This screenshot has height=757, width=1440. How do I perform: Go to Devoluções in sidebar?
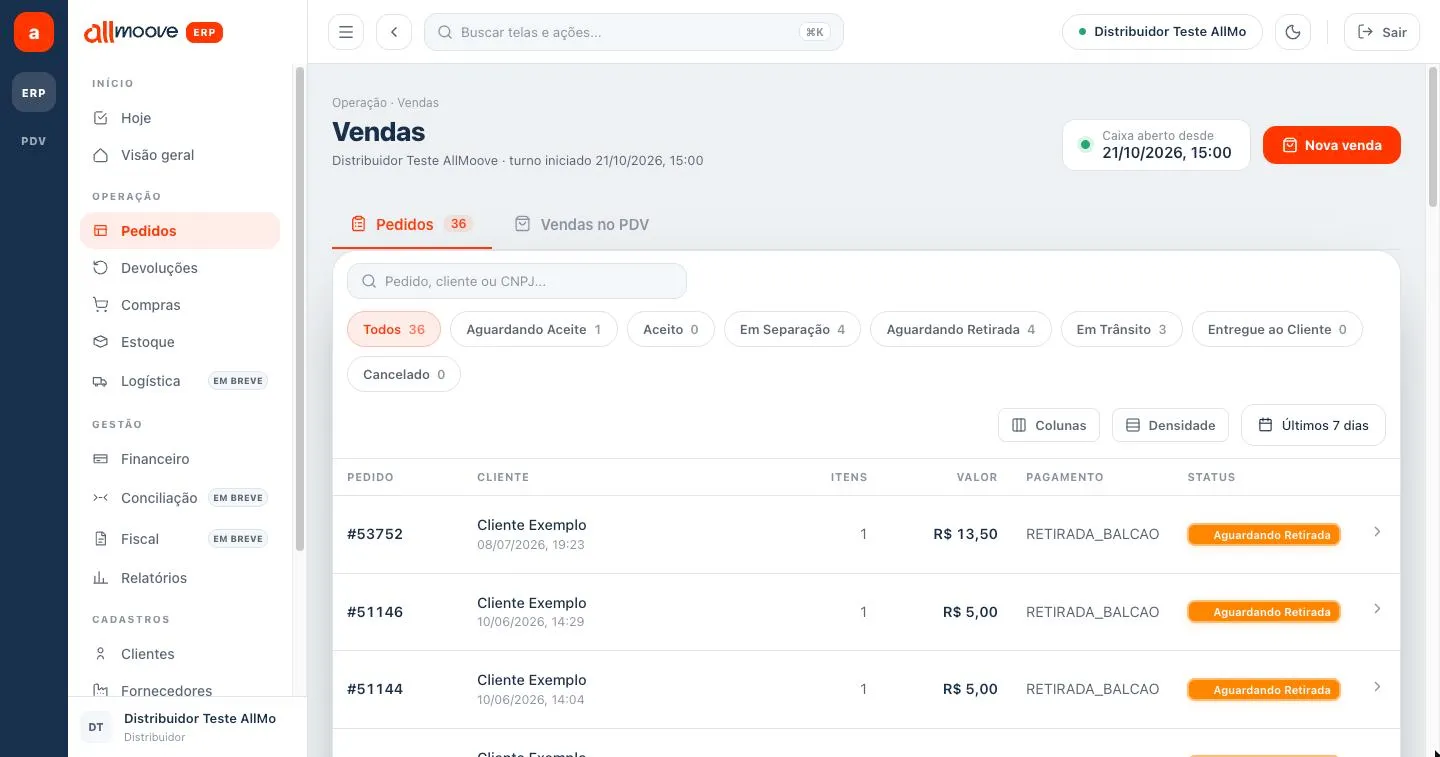pos(180,268)
